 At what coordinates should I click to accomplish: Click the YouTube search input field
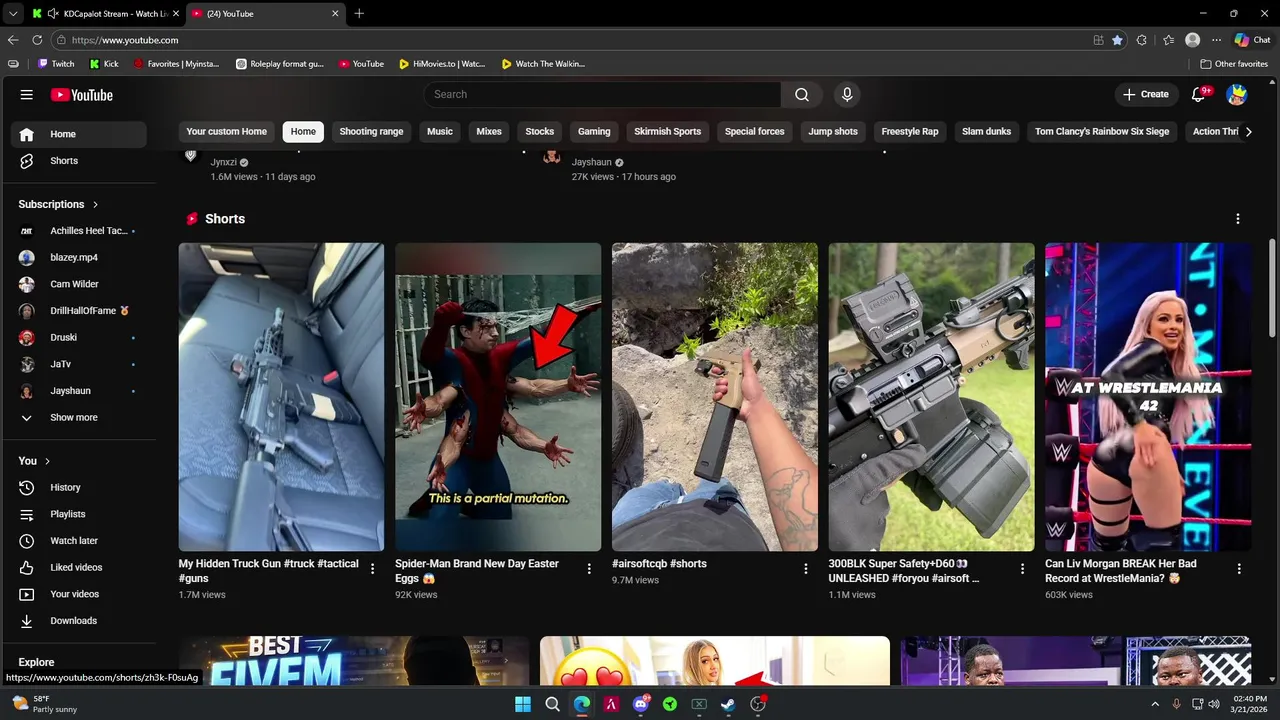603,94
